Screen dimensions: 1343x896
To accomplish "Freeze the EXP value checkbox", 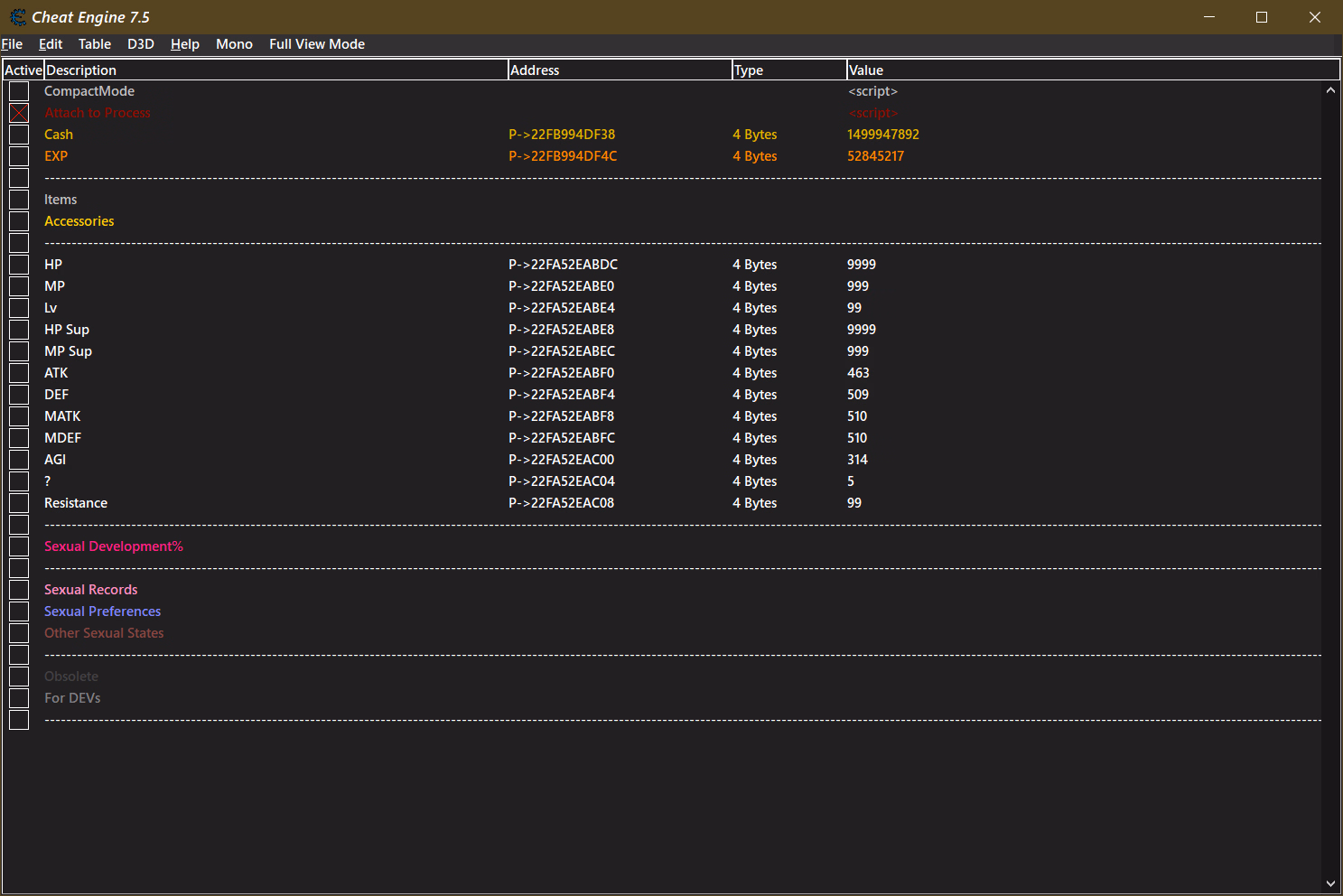I will click(19, 156).
